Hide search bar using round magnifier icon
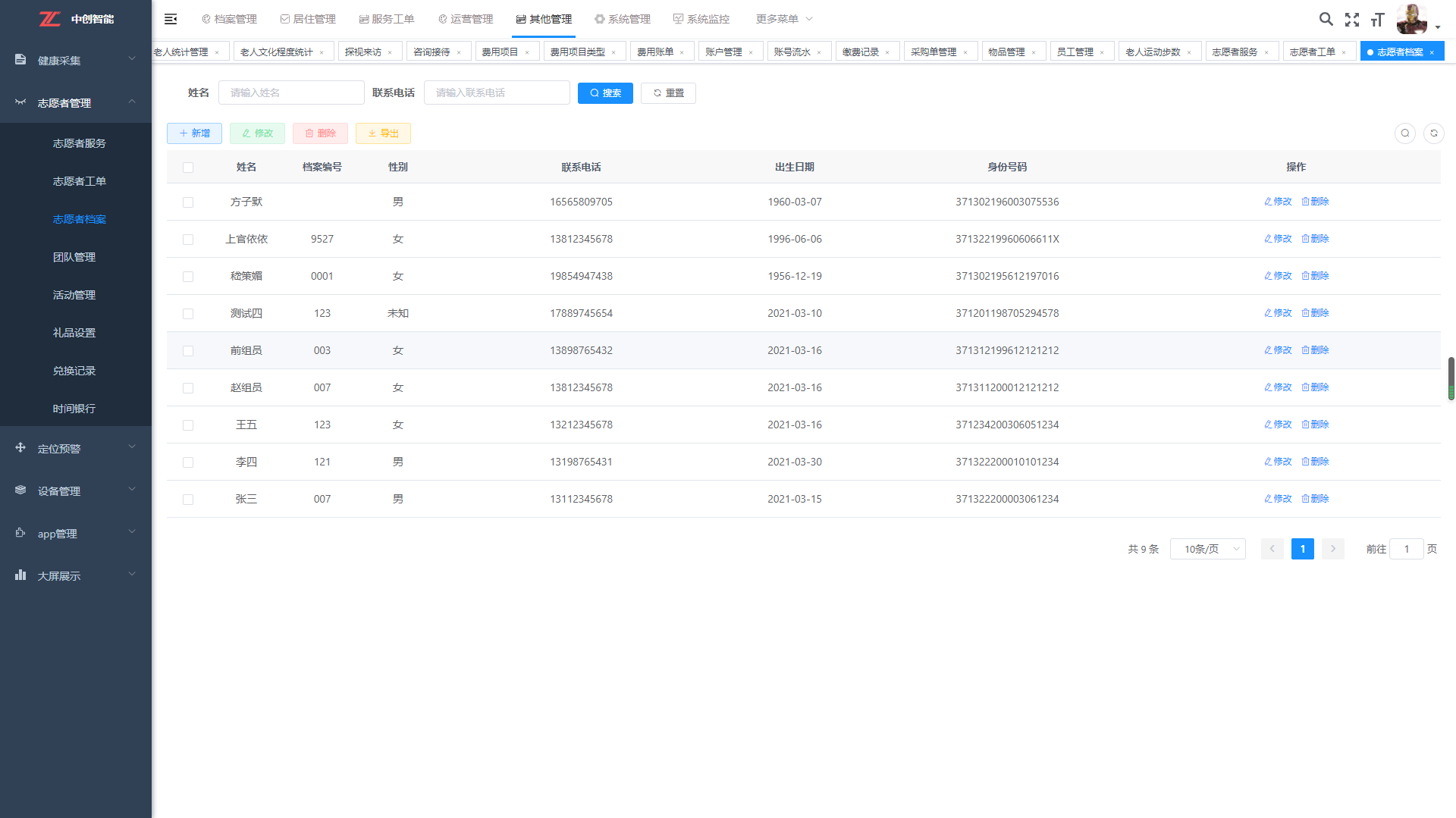 tap(1404, 133)
